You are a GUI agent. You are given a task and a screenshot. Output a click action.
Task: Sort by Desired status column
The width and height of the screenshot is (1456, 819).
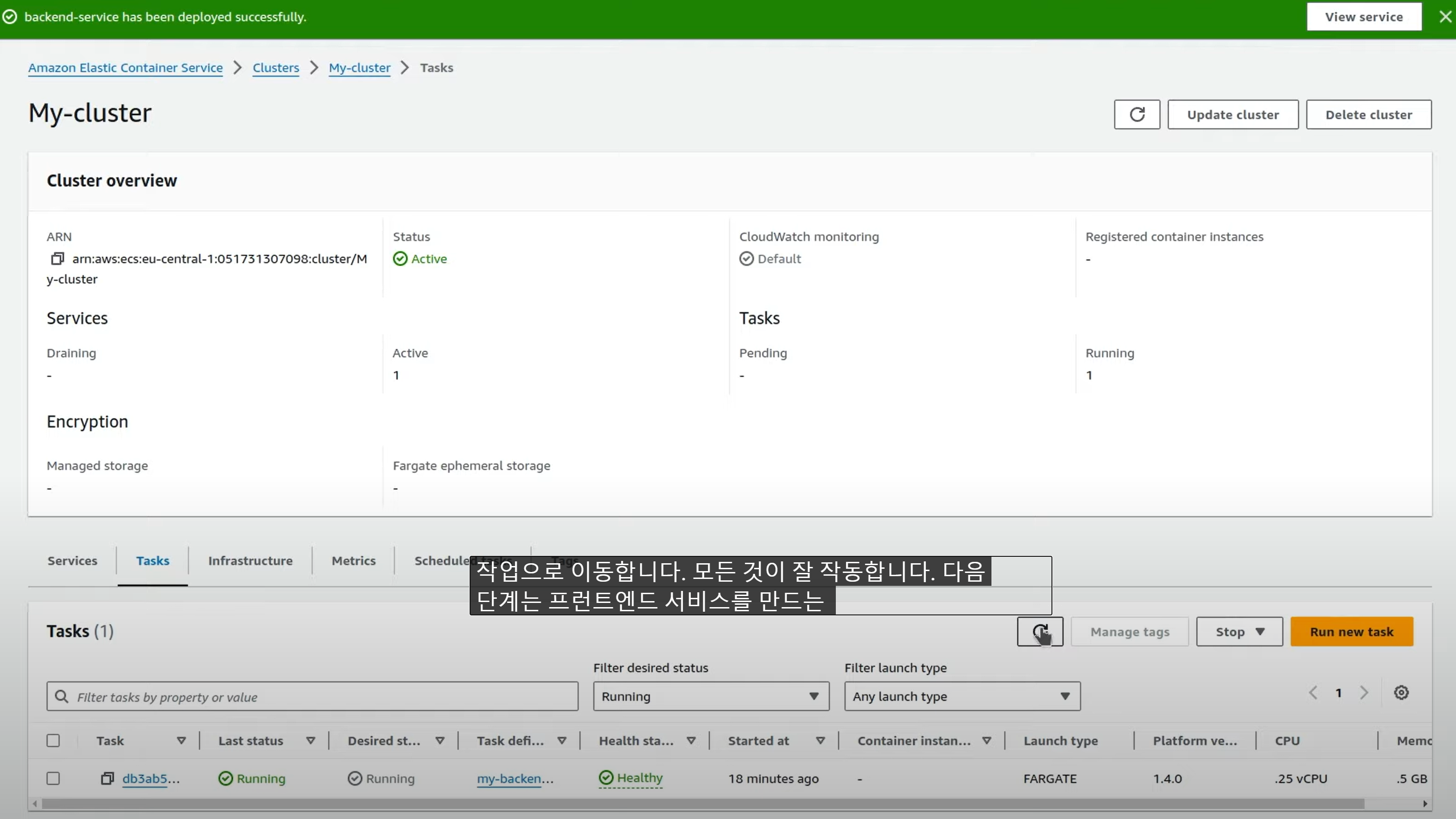tap(440, 741)
